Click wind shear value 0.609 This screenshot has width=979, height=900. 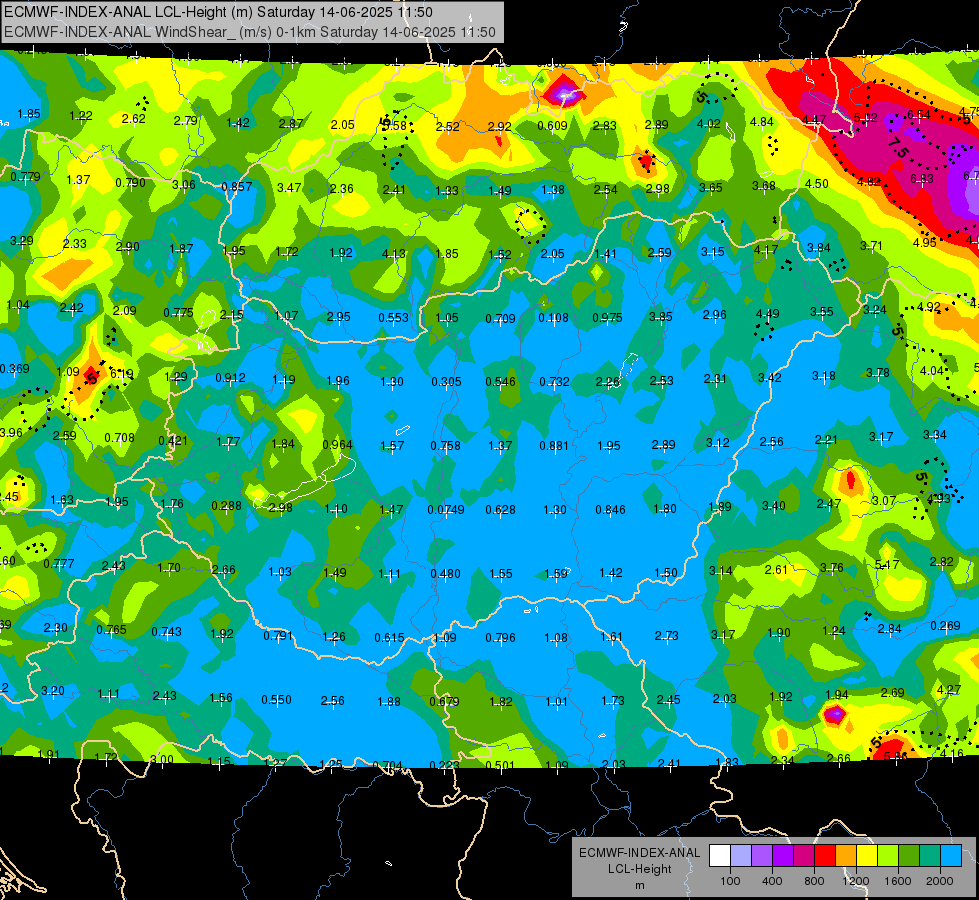click(553, 126)
